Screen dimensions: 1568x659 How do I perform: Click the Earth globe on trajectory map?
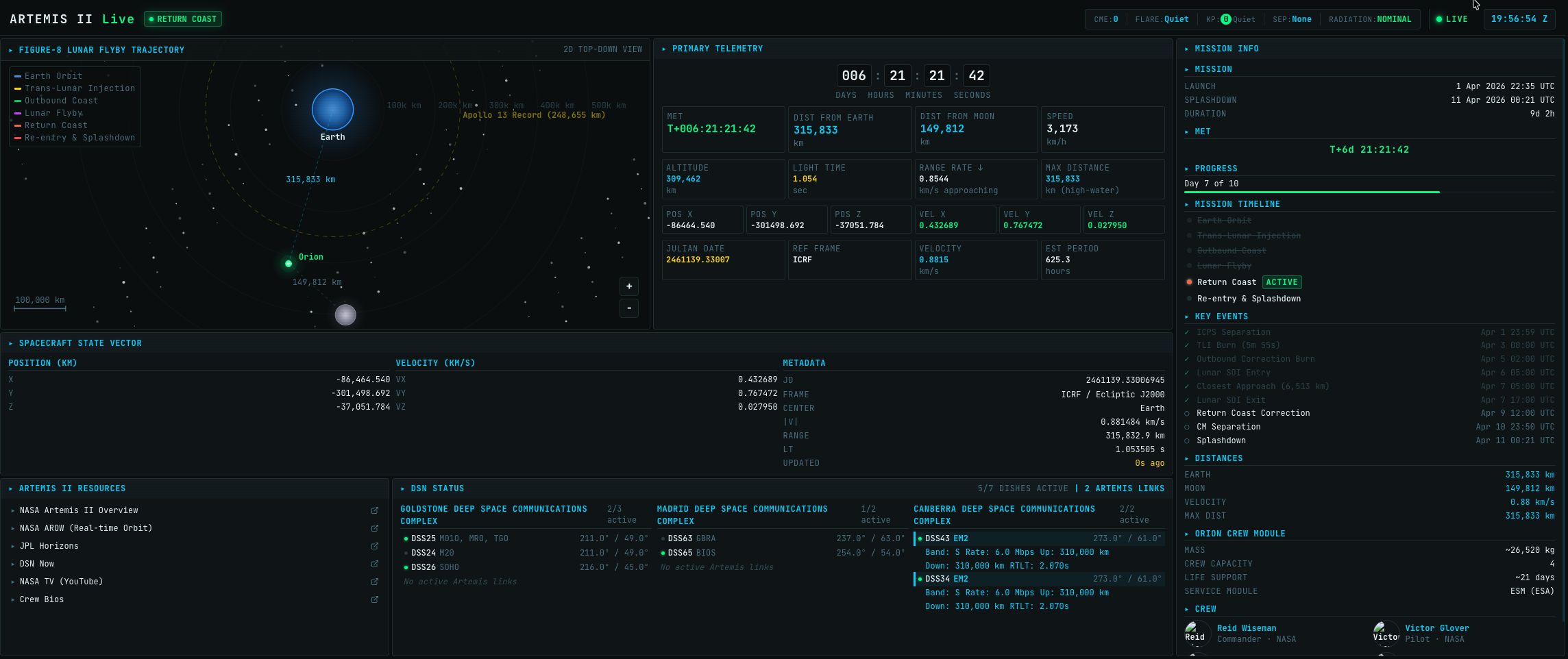tap(332, 110)
